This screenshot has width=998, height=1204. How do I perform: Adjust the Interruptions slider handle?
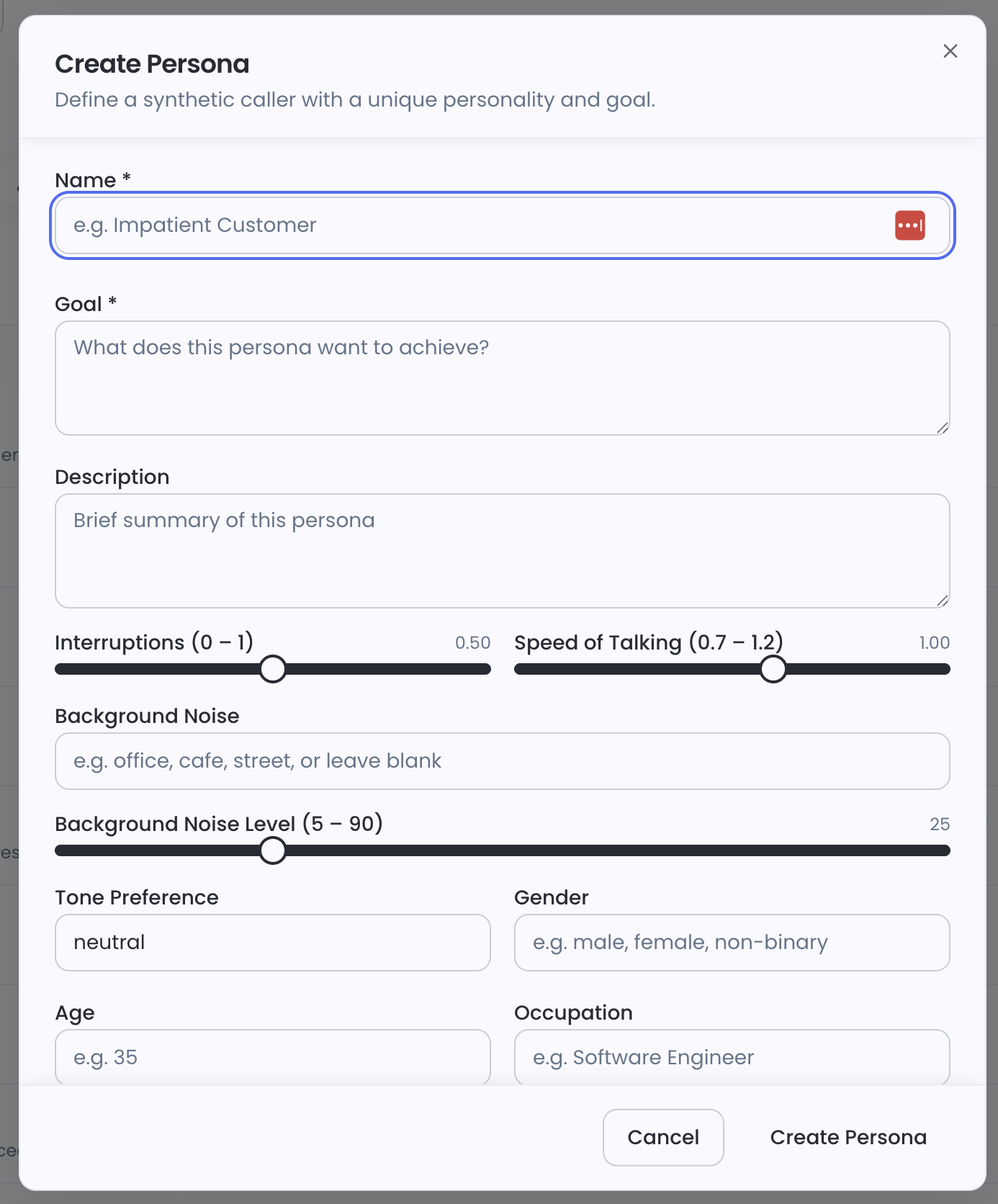272,669
